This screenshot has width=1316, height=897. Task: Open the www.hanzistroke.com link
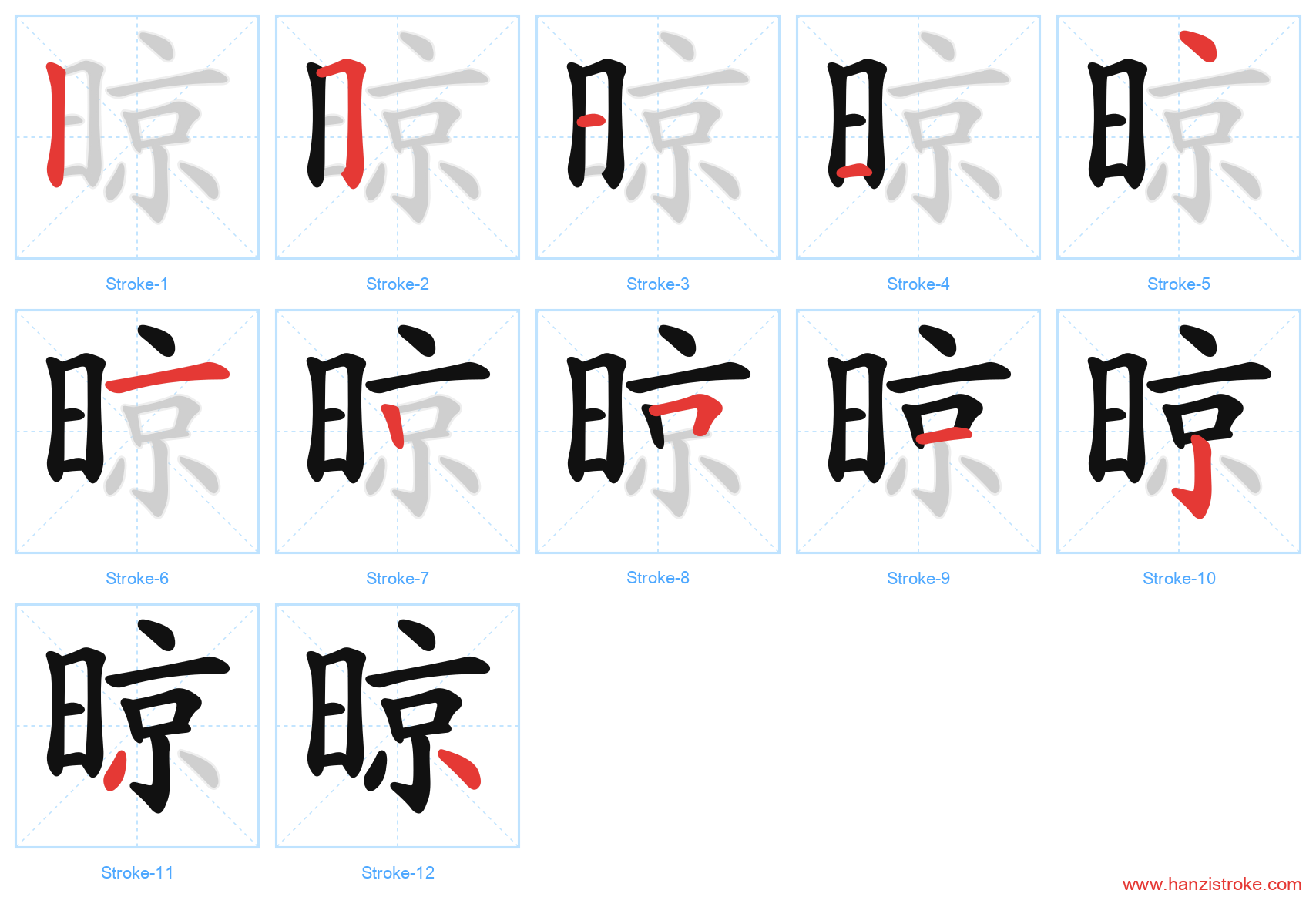point(1212,884)
